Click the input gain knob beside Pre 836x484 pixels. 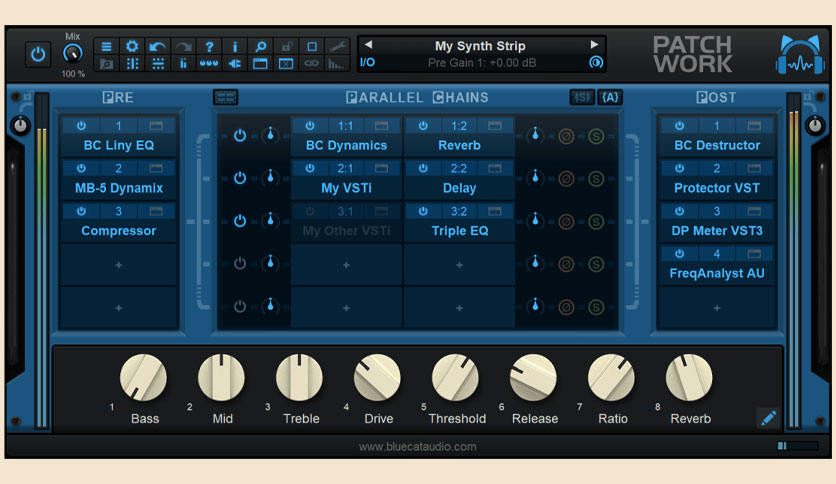(20, 126)
